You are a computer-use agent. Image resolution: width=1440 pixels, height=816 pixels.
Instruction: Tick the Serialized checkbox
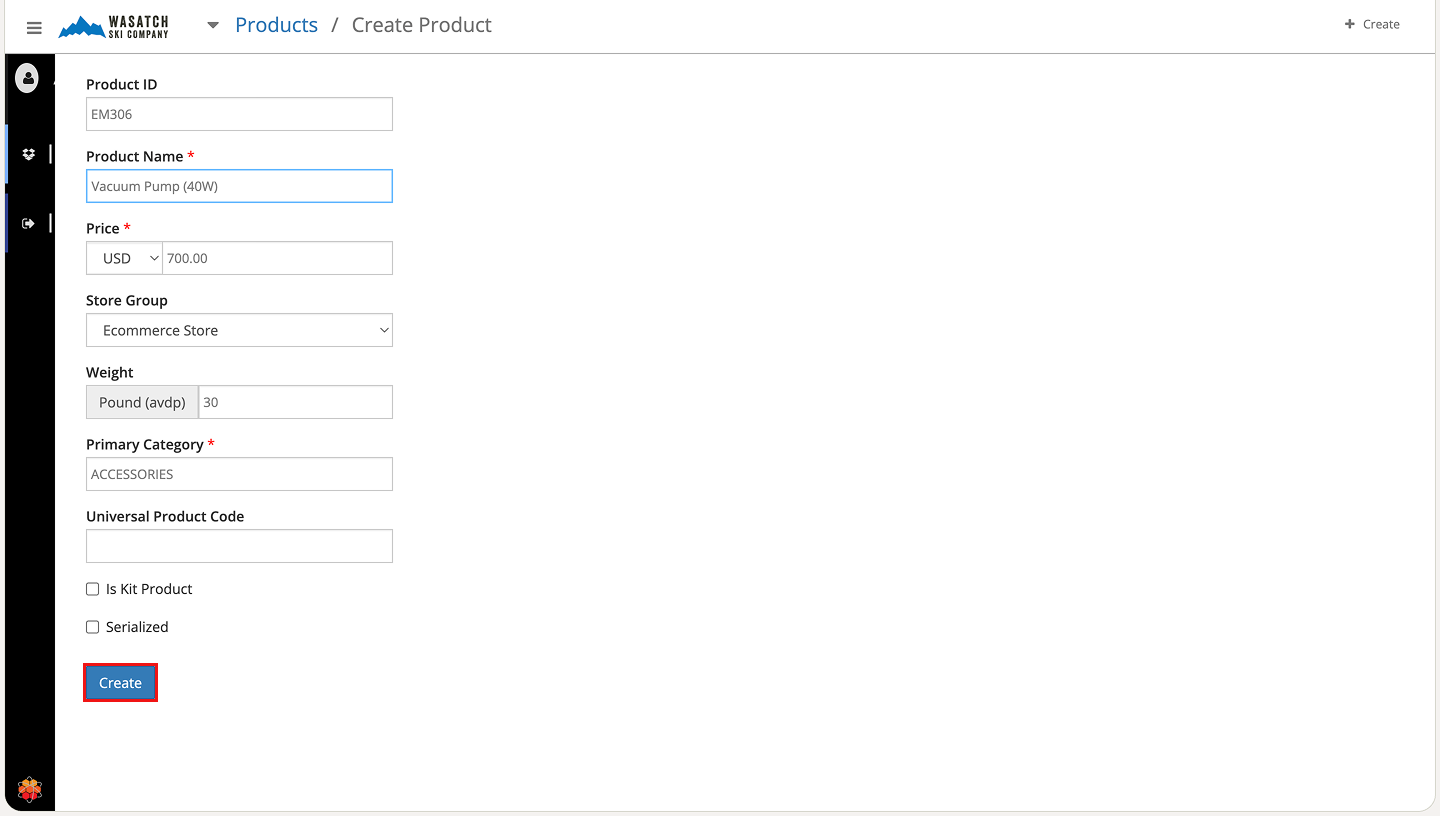pyautogui.click(x=93, y=627)
